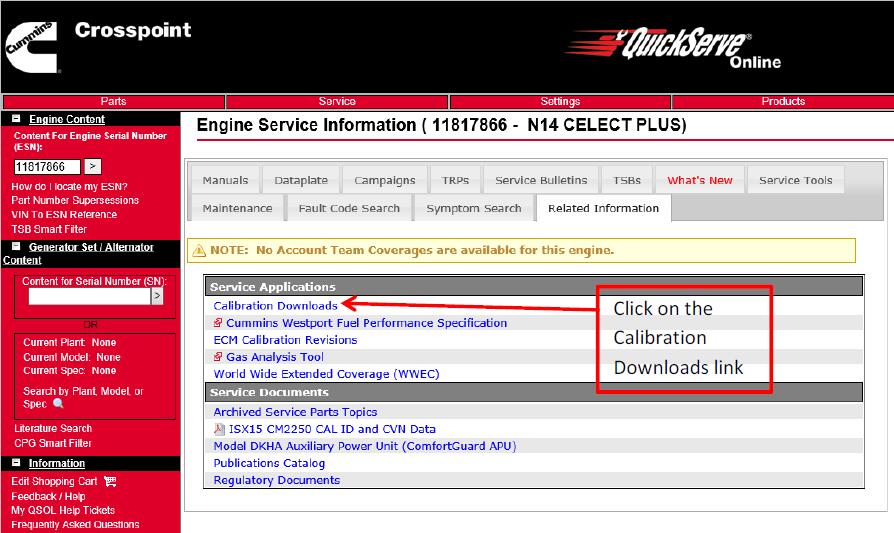Click the PDF icon beside ISX15 CM2250
Screen dimensions: 894x533
point(219,429)
